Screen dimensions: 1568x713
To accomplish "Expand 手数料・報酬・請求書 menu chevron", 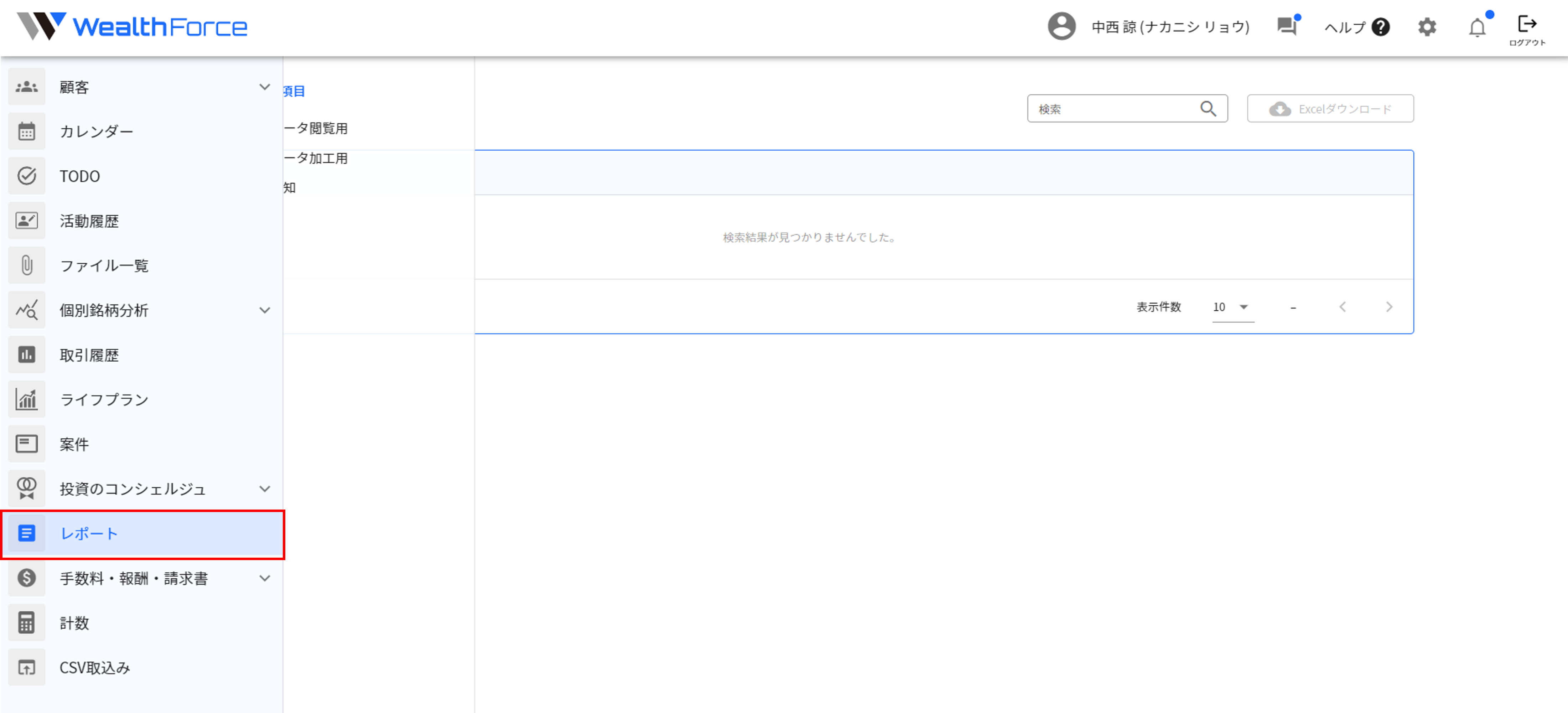I will coord(264,578).
